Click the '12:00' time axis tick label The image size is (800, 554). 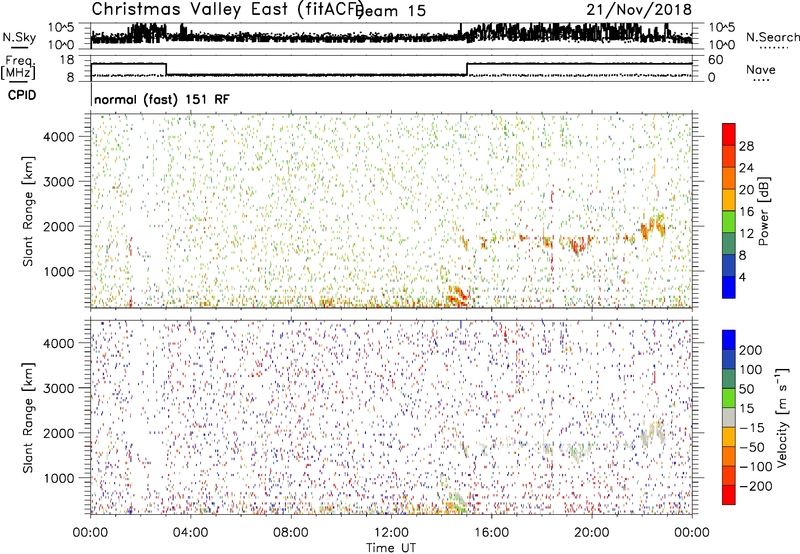(391, 533)
